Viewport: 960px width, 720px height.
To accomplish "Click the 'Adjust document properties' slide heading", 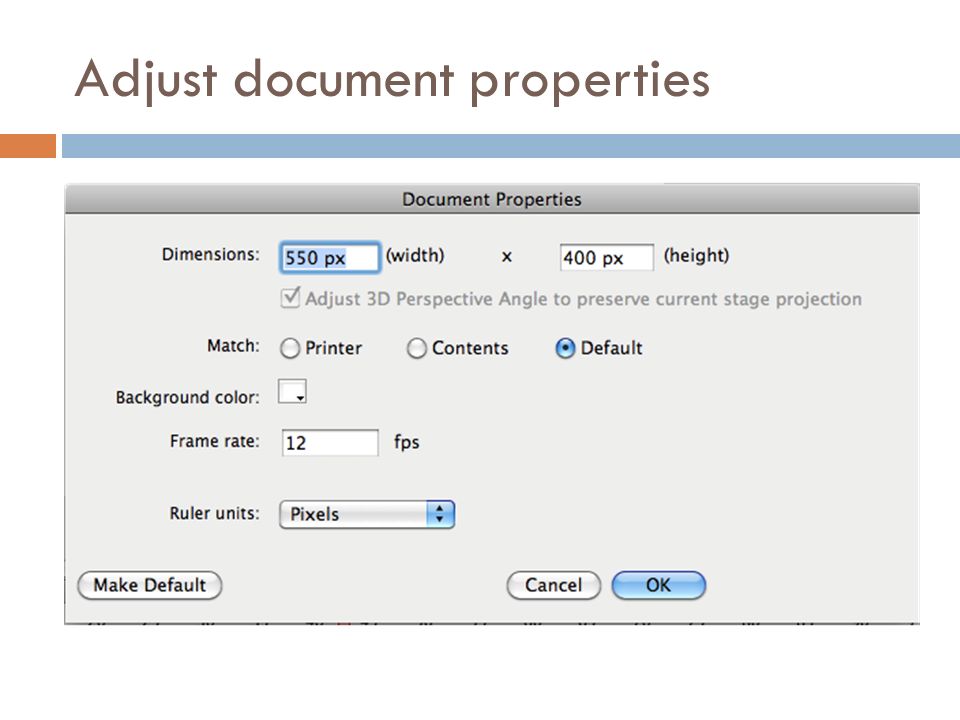I will point(392,80).
